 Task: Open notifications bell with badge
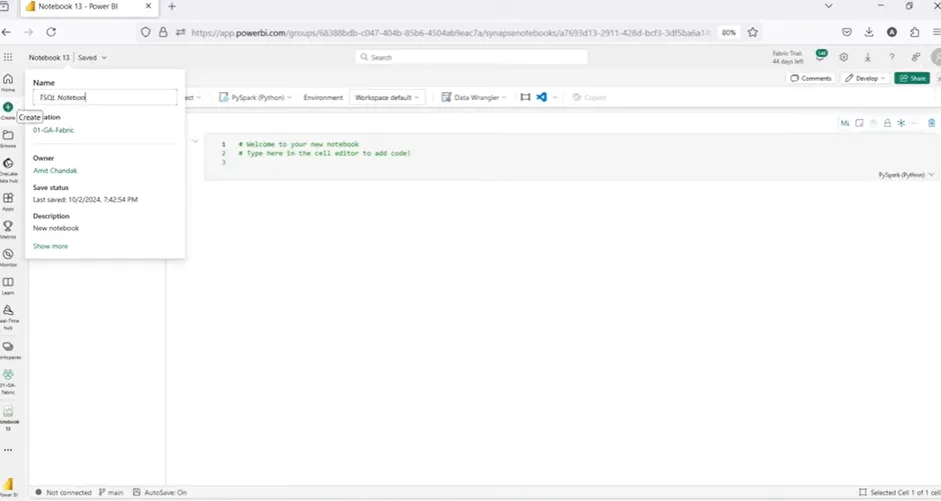tap(820, 56)
